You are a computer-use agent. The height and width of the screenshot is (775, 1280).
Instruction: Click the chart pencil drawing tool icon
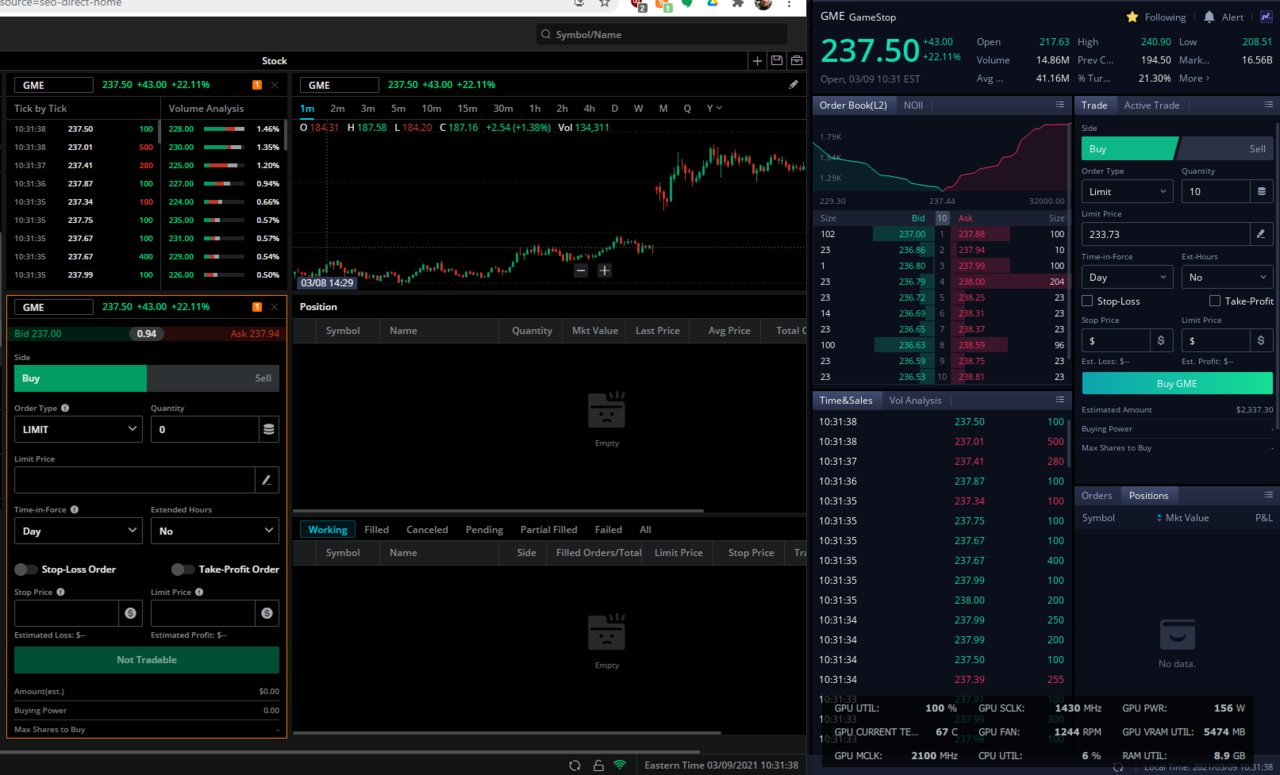[794, 85]
